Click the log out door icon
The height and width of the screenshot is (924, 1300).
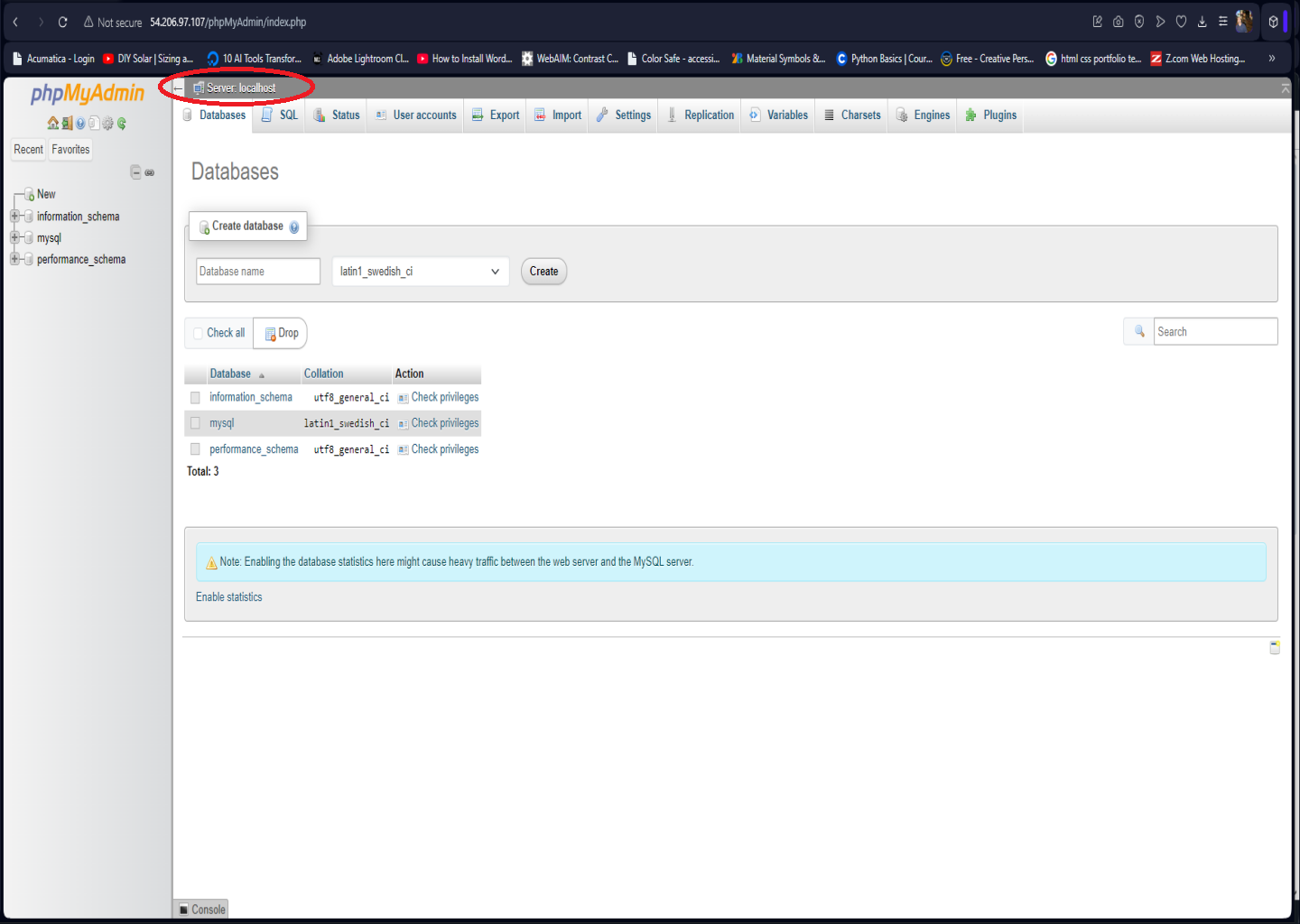click(67, 124)
